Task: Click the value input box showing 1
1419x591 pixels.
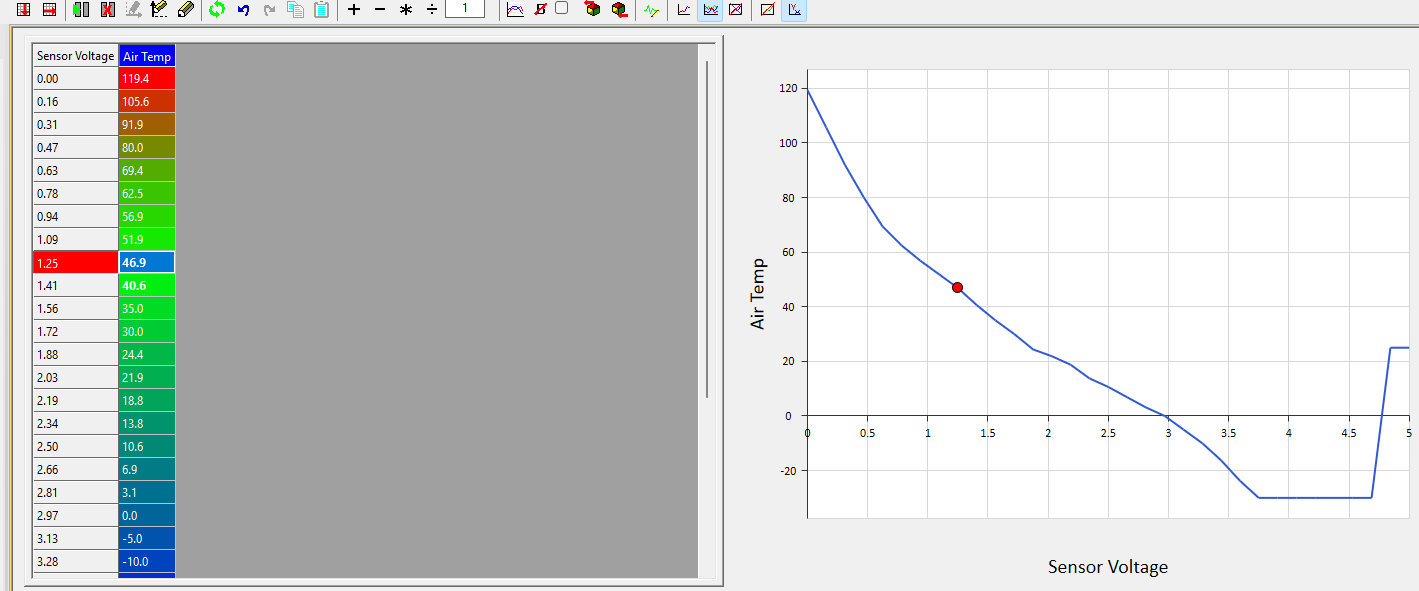Action: coord(465,9)
